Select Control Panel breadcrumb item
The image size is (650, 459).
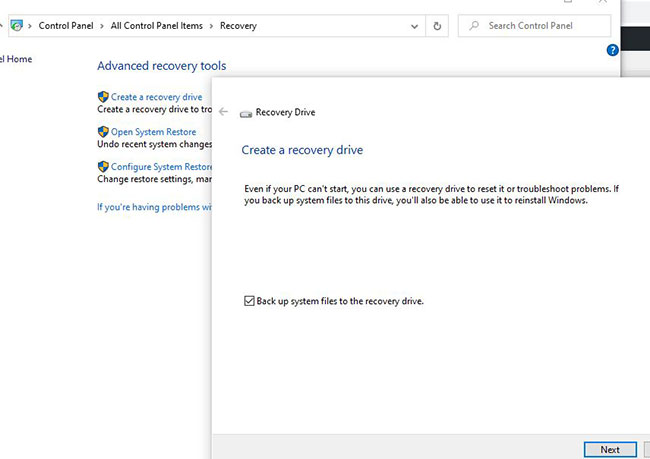pyautogui.click(x=66, y=26)
